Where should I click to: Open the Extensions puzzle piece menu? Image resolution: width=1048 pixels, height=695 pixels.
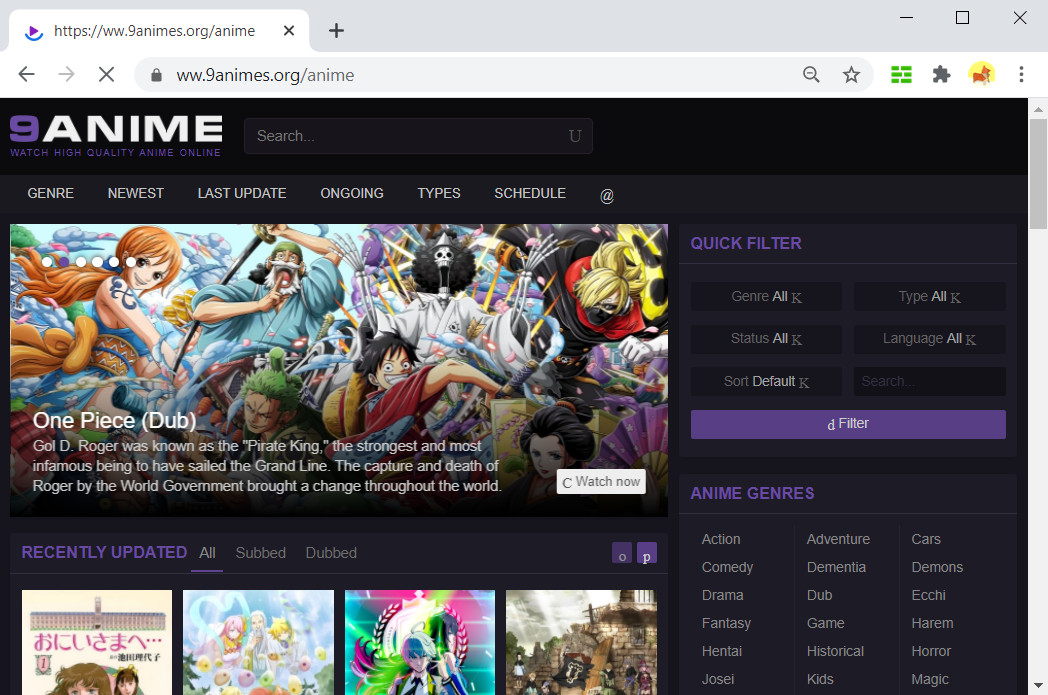click(x=941, y=74)
